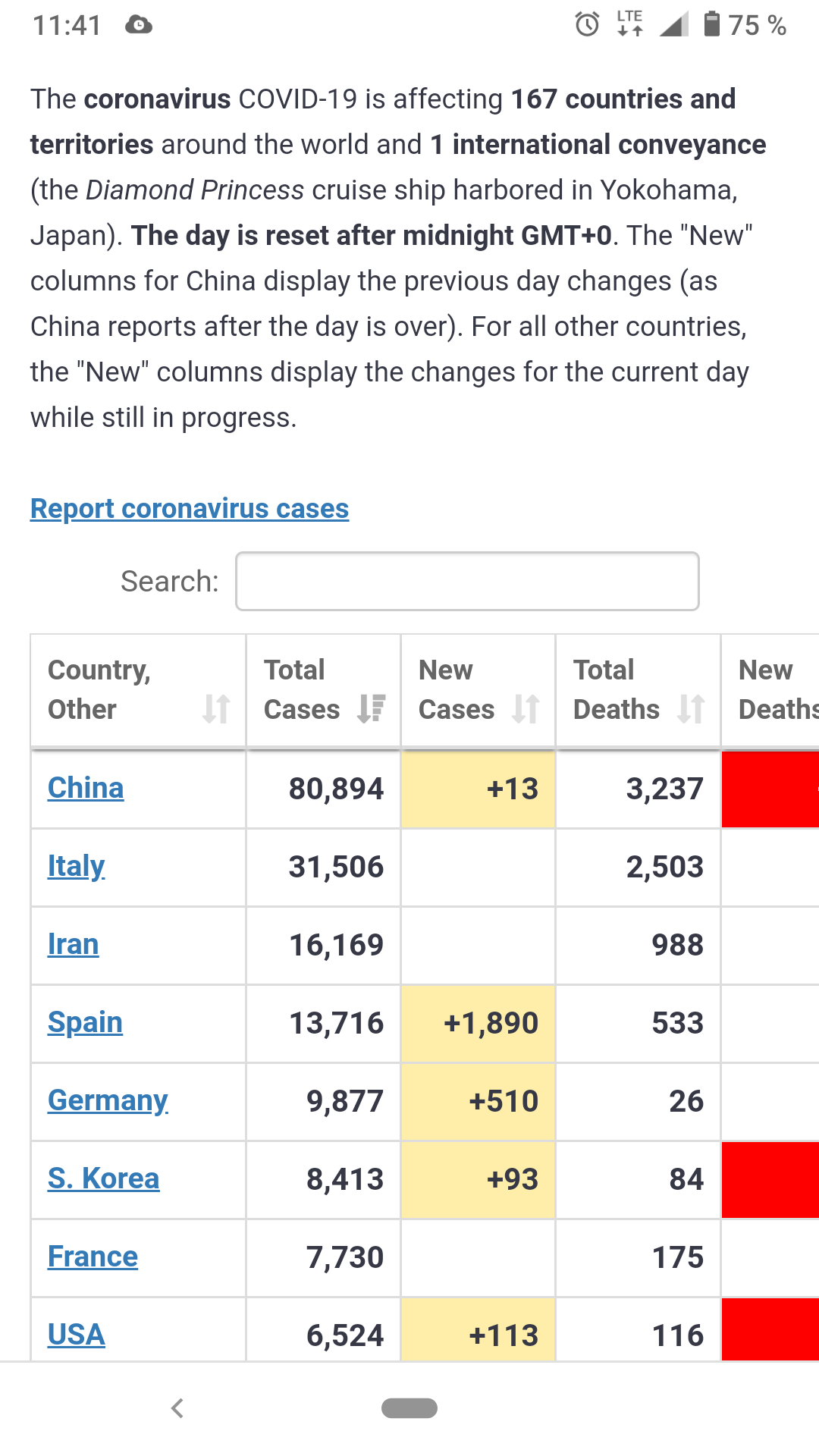Open the Italy country link
The image size is (819, 1456).
point(76,867)
